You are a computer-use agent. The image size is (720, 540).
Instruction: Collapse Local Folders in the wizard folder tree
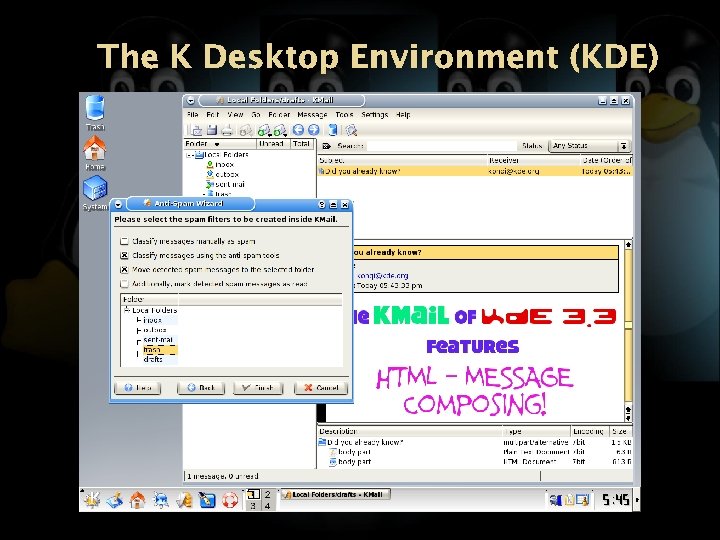127,310
